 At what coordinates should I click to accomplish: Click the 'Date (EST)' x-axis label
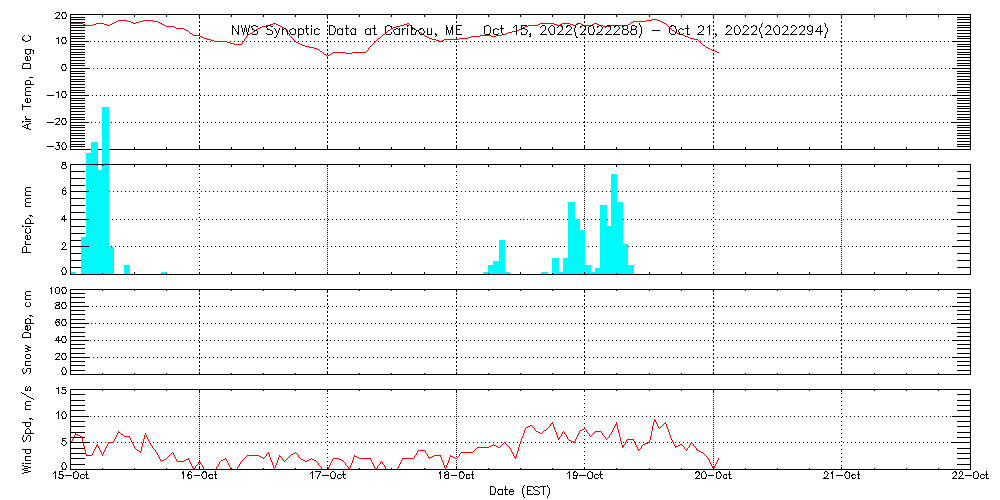click(520, 491)
